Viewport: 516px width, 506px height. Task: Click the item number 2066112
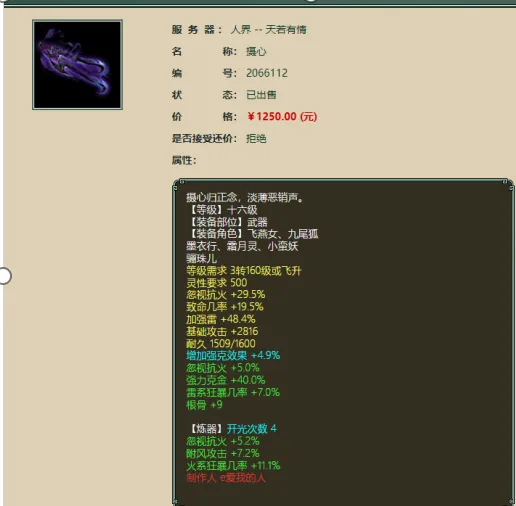[267, 73]
